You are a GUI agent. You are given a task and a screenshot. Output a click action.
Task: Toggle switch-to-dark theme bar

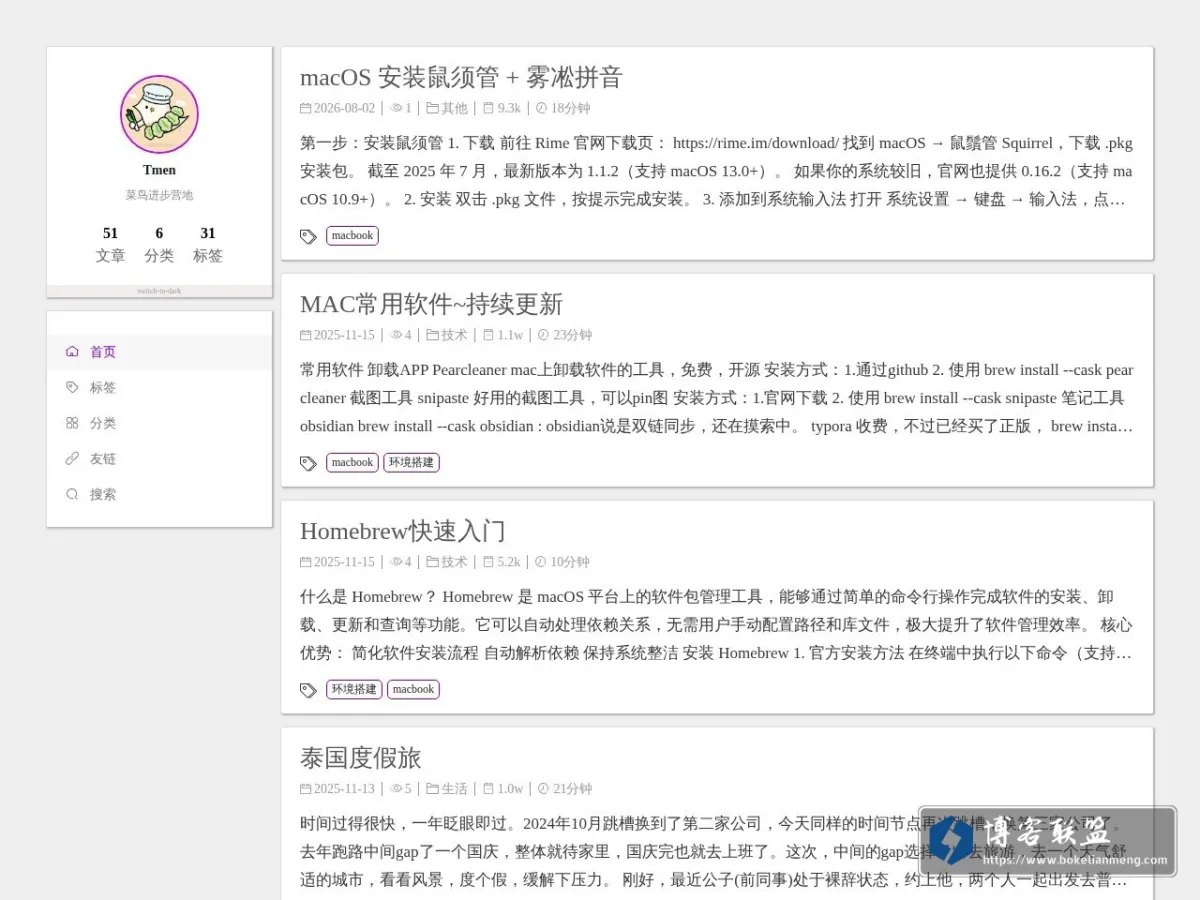pyautogui.click(x=159, y=291)
